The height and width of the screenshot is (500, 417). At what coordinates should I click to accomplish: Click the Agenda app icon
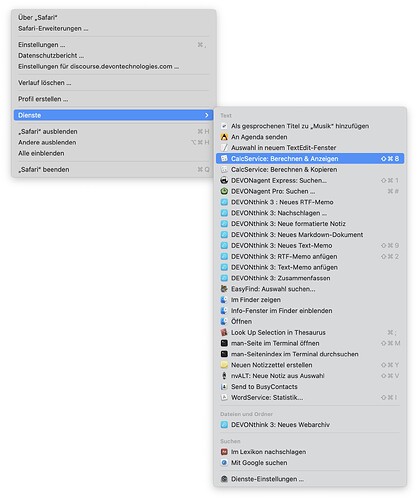pyautogui.click(x=224, y=137)
